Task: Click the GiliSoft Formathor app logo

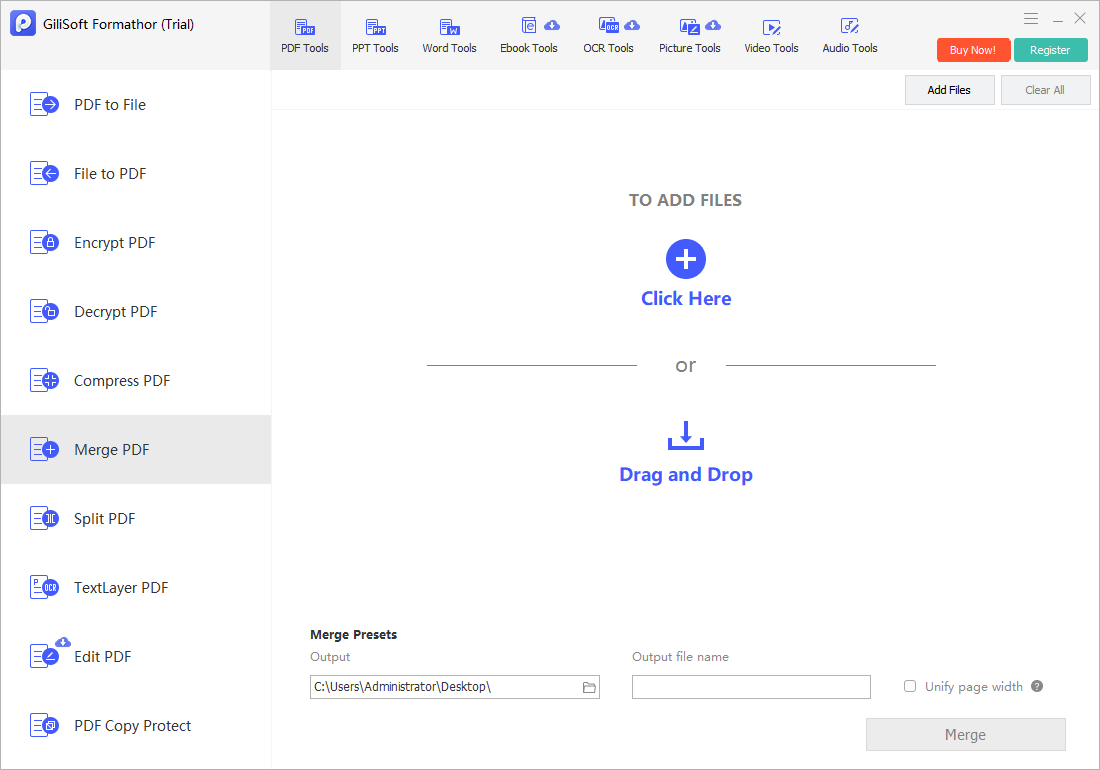Action: point(23,23)
